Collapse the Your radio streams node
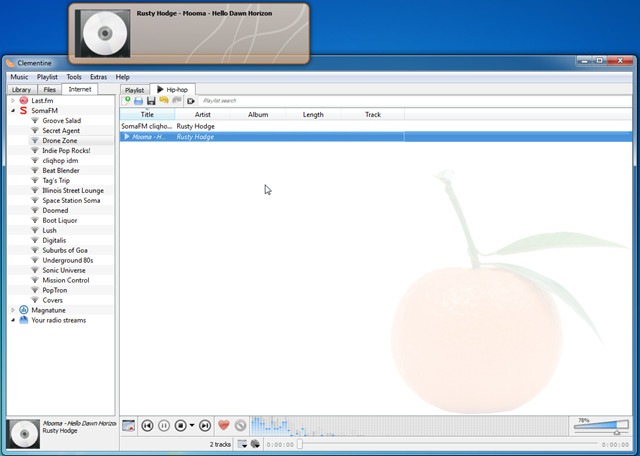This screenshot has width=640, height=456. [x=13, y=320]
